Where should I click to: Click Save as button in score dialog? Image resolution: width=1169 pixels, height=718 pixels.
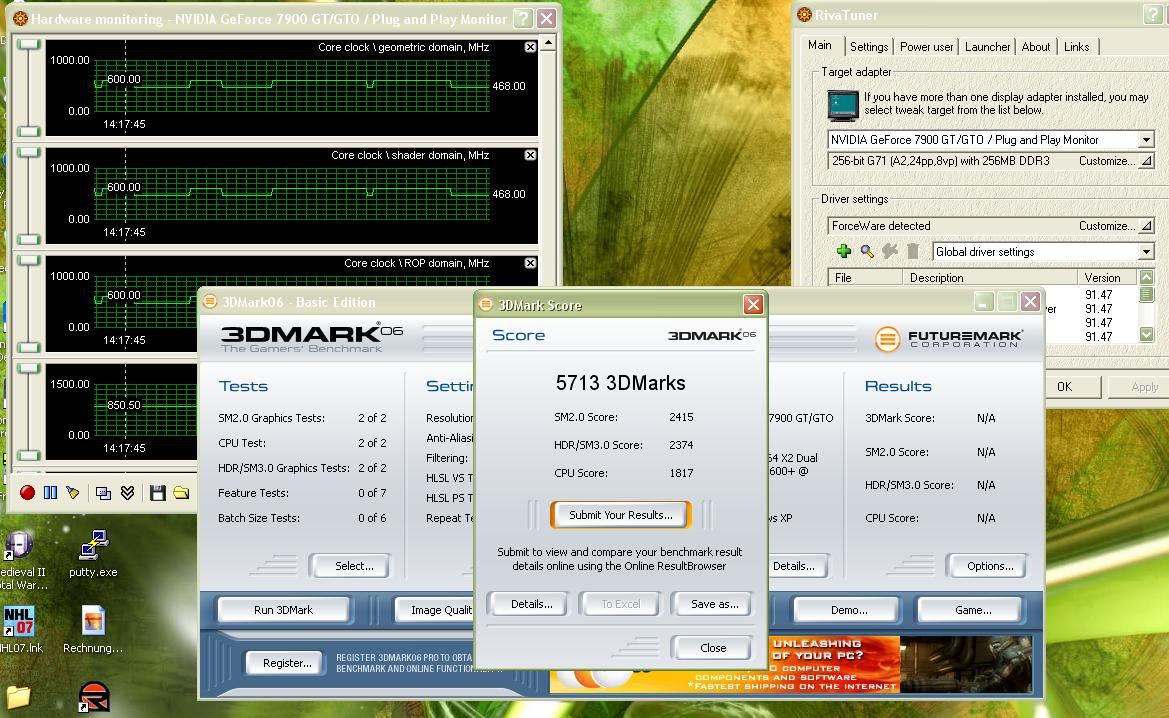click(714, 604)
